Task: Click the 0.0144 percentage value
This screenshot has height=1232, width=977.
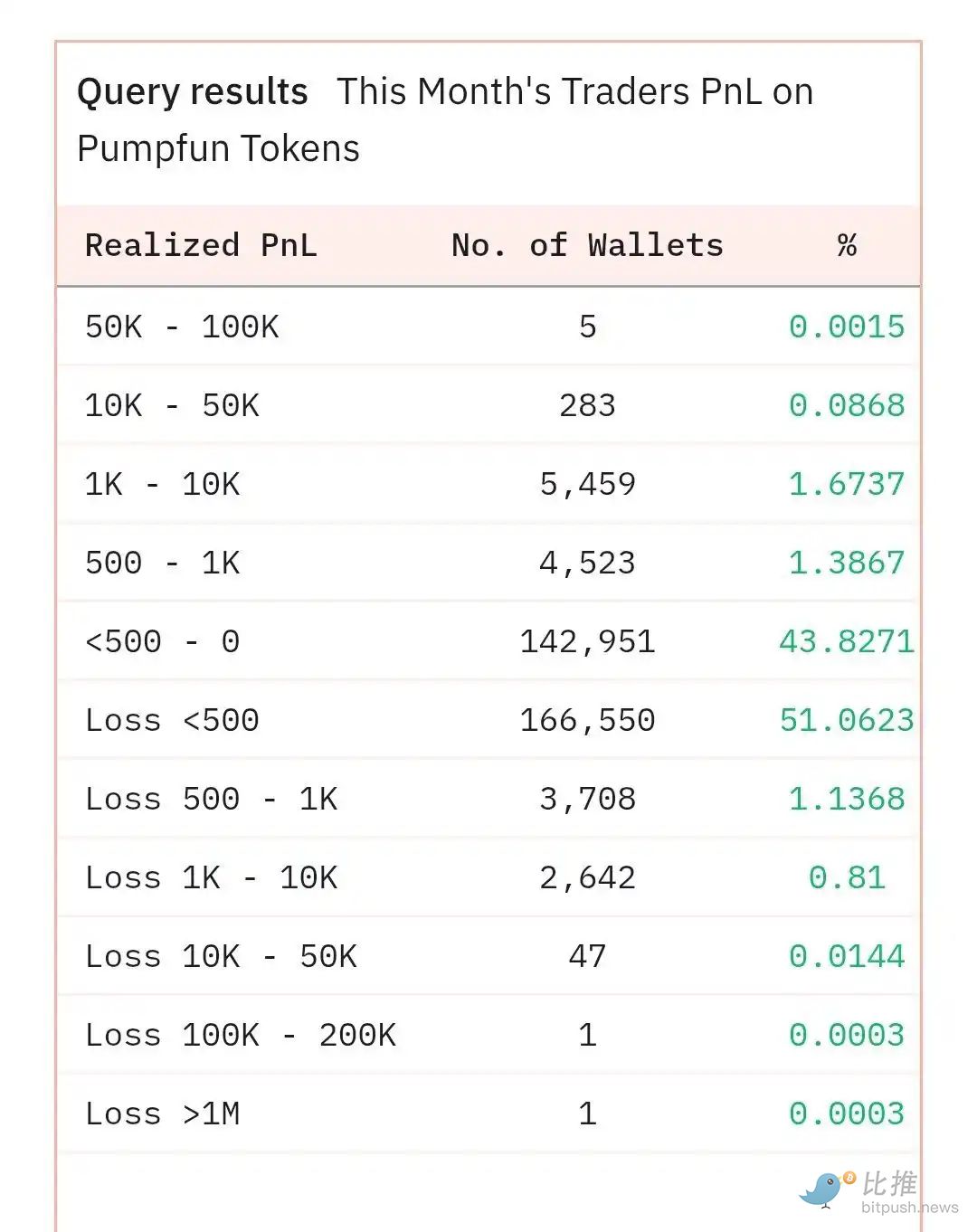Action: coord(846,956)
